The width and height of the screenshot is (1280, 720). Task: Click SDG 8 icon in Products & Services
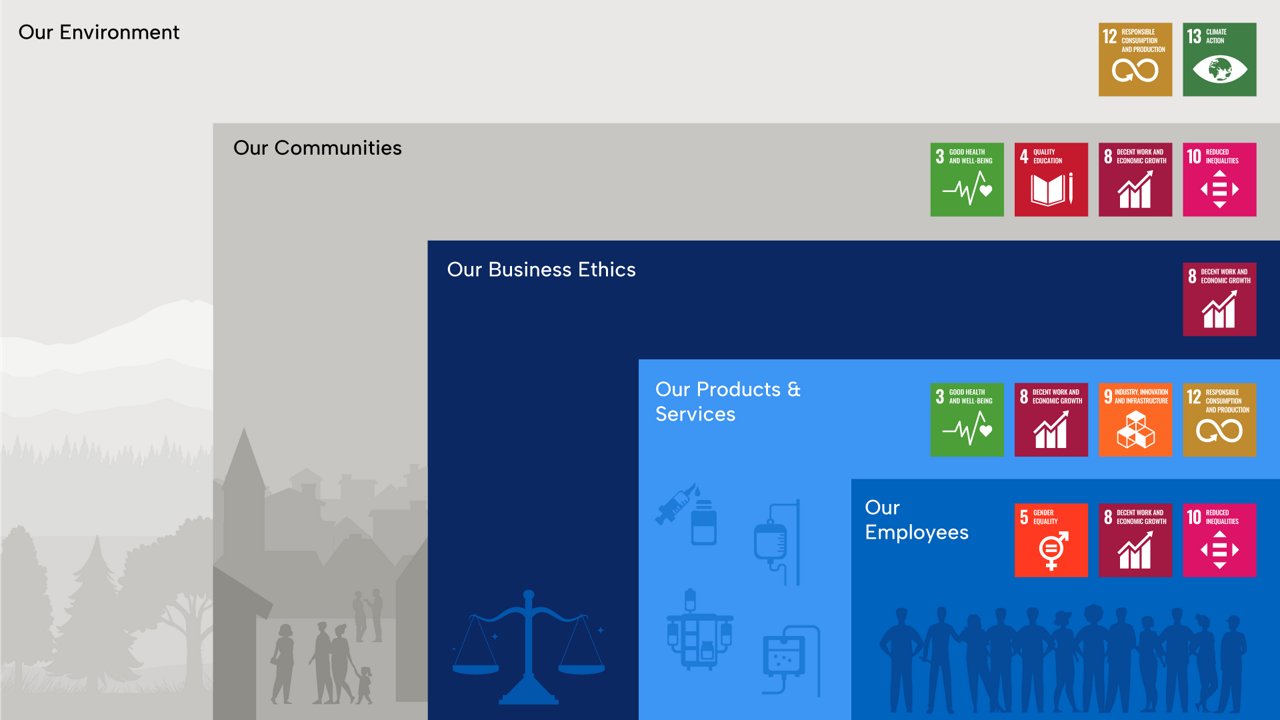1051,420
